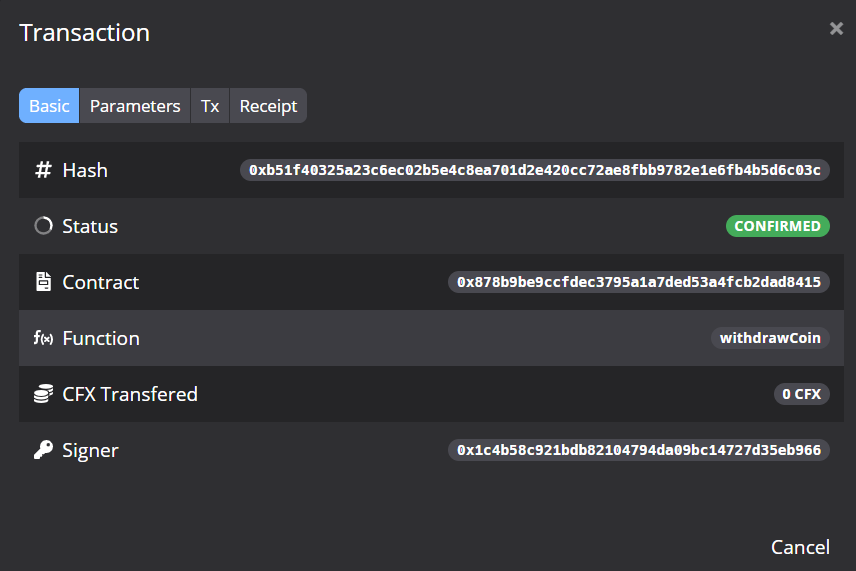Viewport: 856px width, 571px height.
Task: Click the CFX coins stack icon
Action: coord(43,394)
